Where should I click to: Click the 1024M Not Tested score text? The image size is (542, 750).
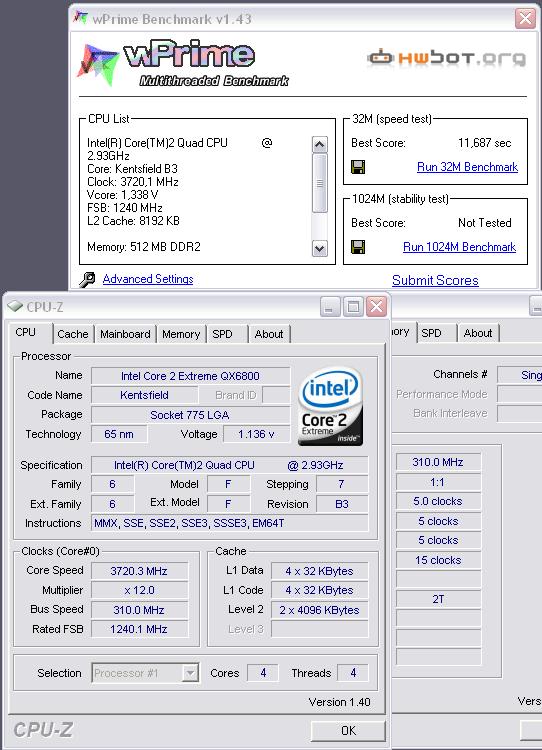click(485, 222)
